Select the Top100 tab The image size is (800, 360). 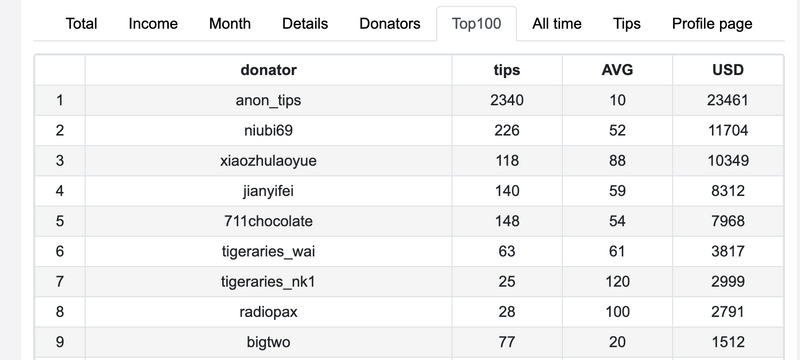(477, 24)
